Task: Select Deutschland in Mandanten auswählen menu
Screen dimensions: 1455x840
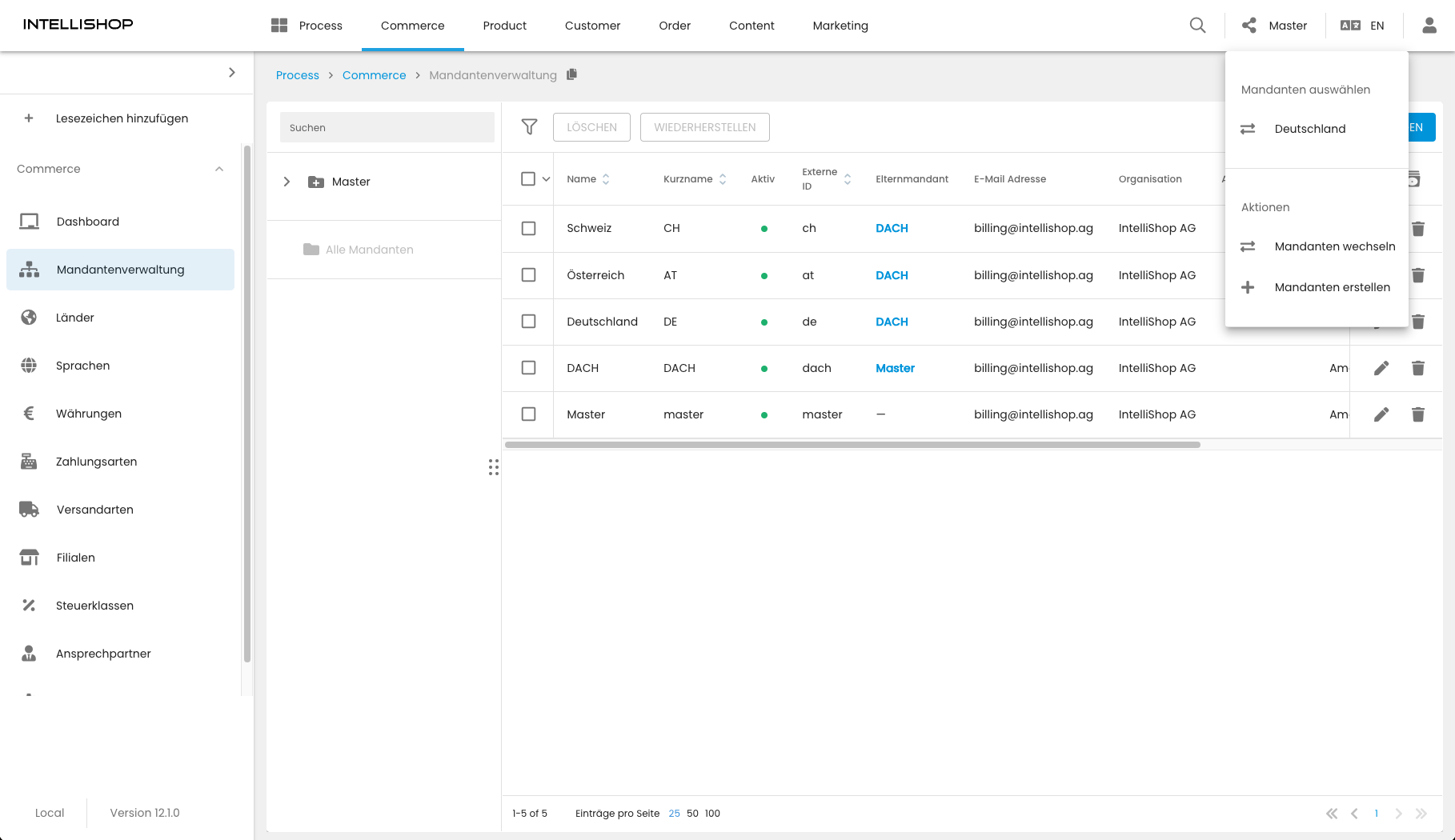Action: point(1317,129)
